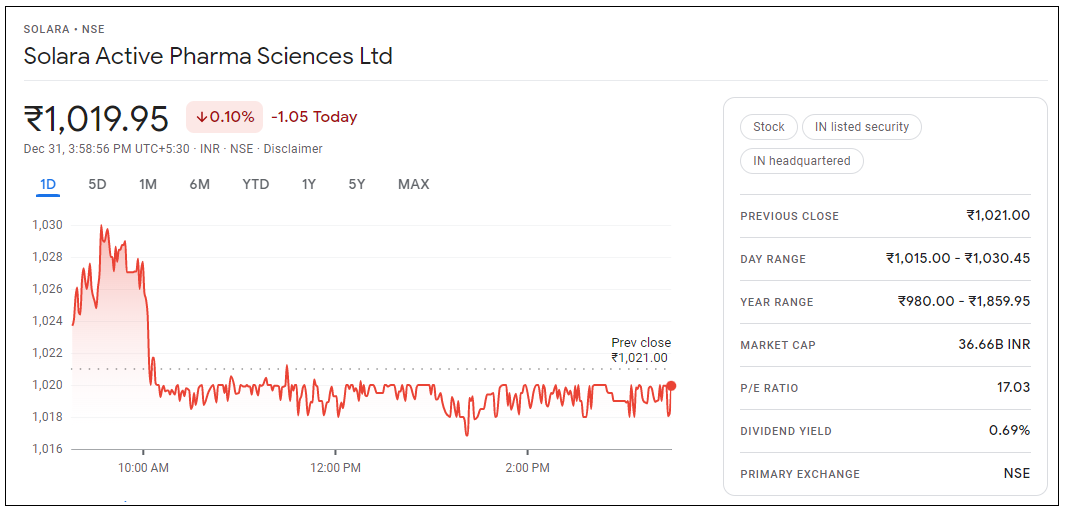Click the DIVIDEND YIELD label
The height and width of the screenshot is (512, 1068).
786,431
